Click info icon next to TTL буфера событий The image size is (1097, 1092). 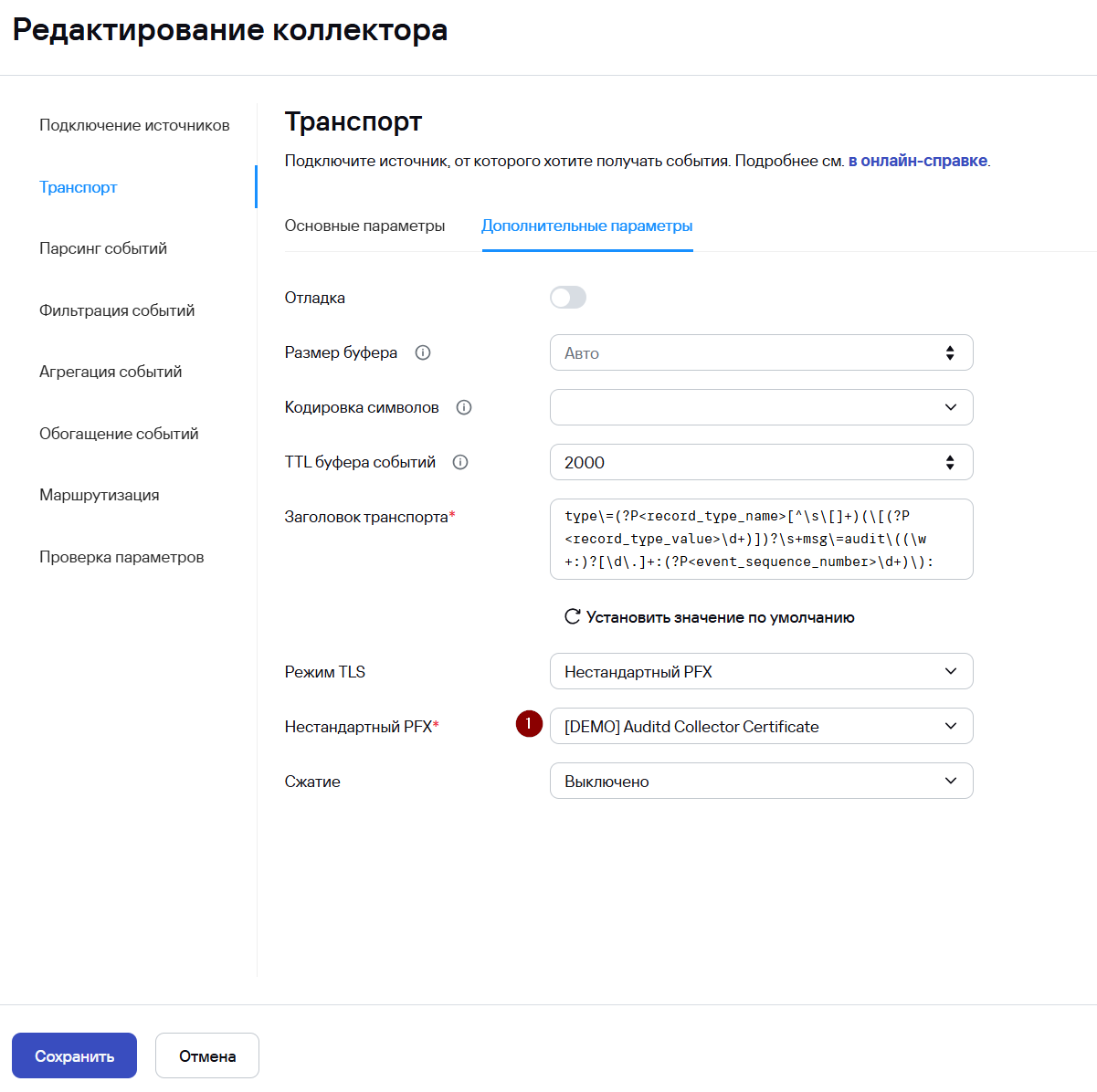tap(460, 462)
